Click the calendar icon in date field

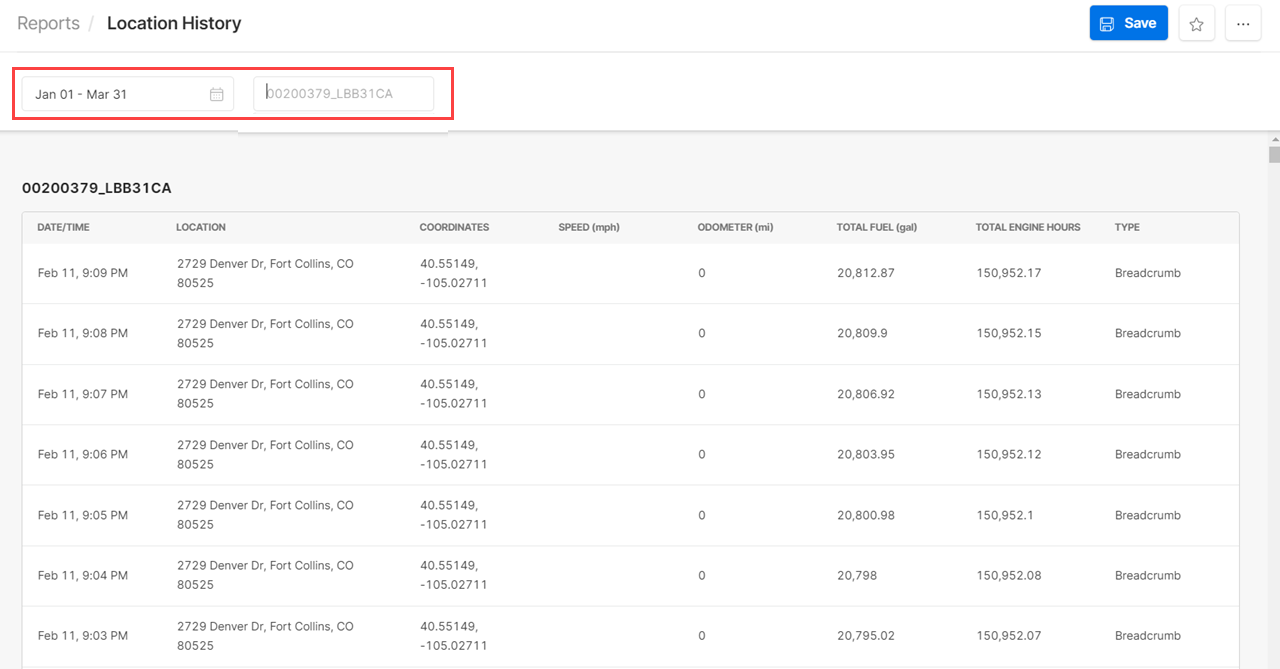(x=216, y=94)
